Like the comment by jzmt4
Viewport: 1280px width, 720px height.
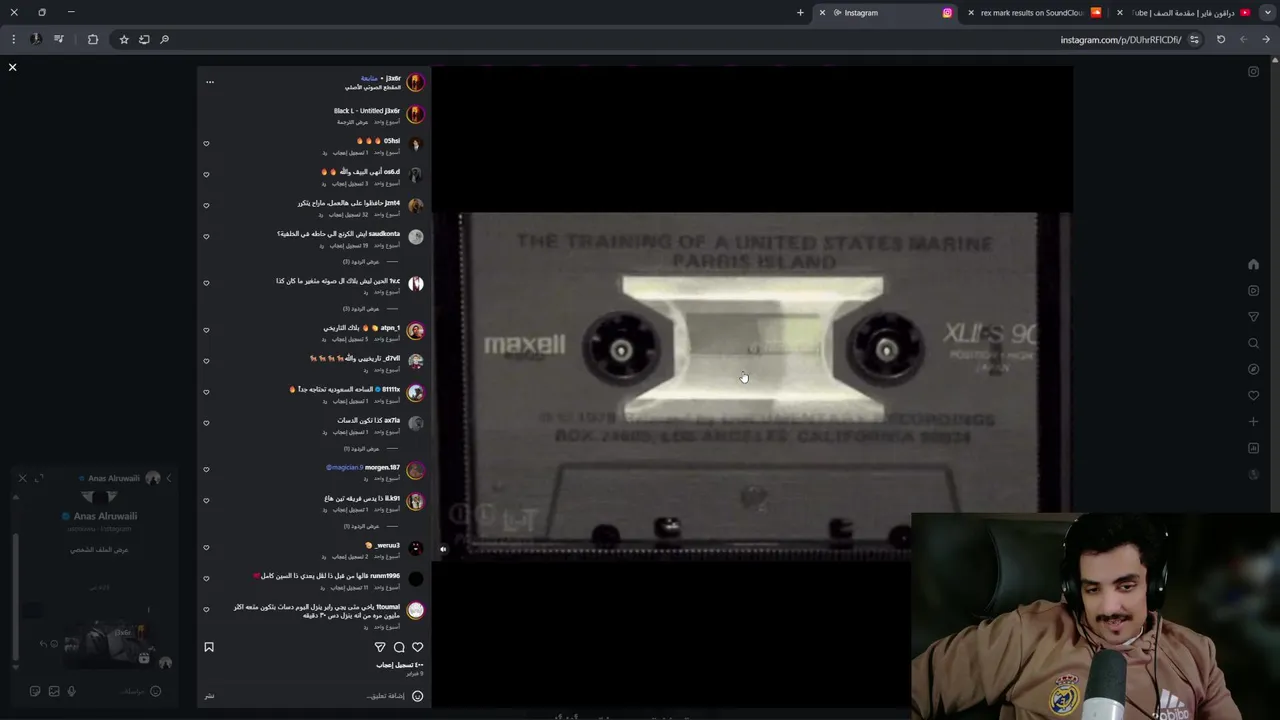206,205
